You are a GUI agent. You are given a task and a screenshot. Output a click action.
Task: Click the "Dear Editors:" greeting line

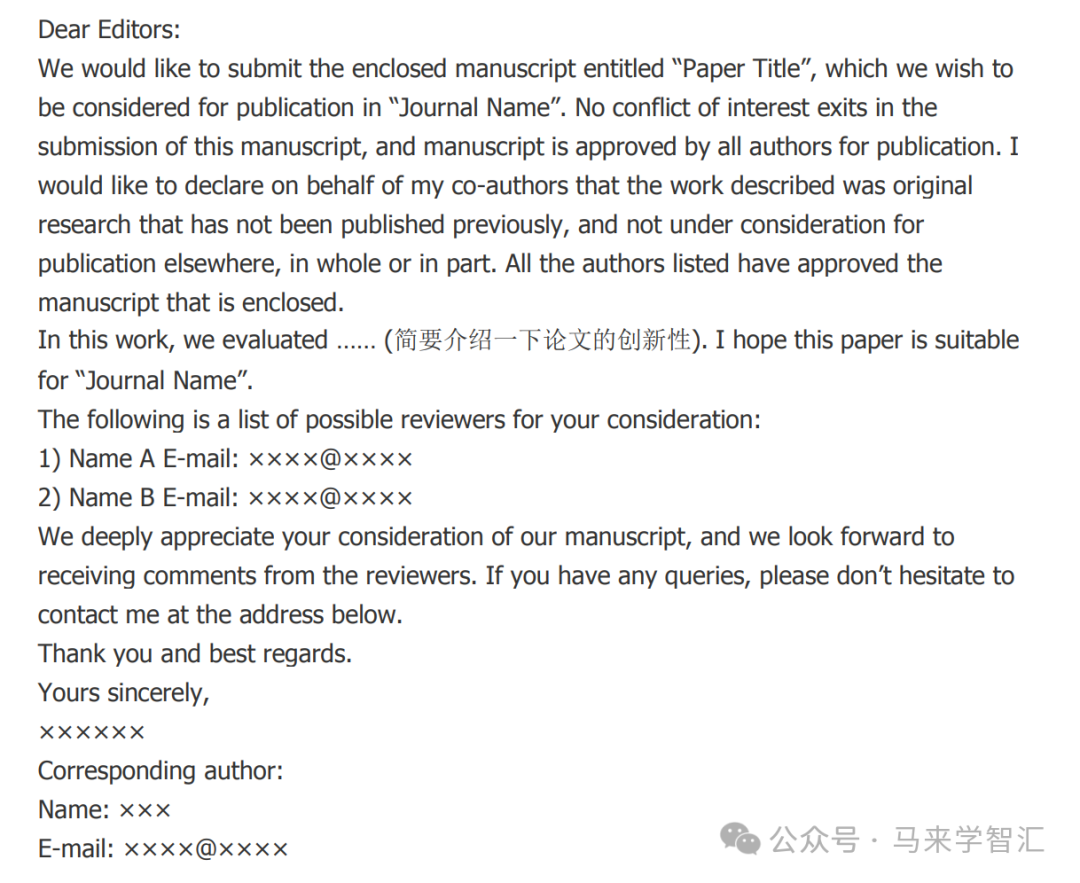coord(109,30)
